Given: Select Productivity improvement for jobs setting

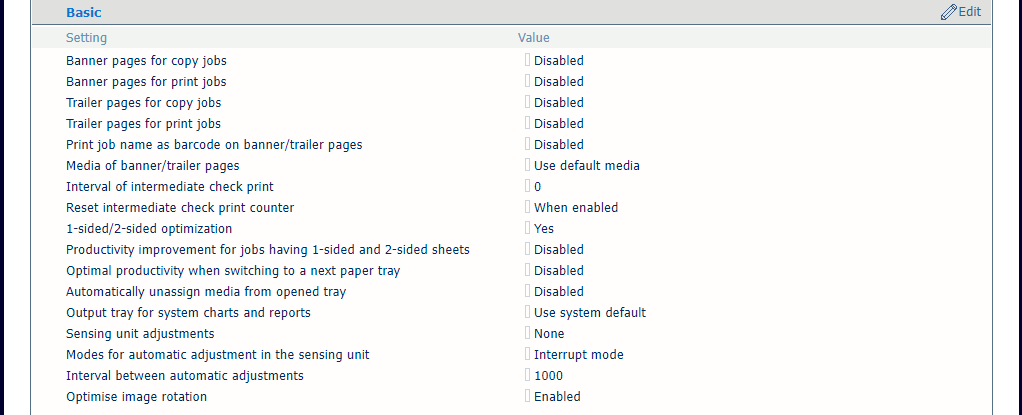Looking at the screenshot, I should [267, 250].
